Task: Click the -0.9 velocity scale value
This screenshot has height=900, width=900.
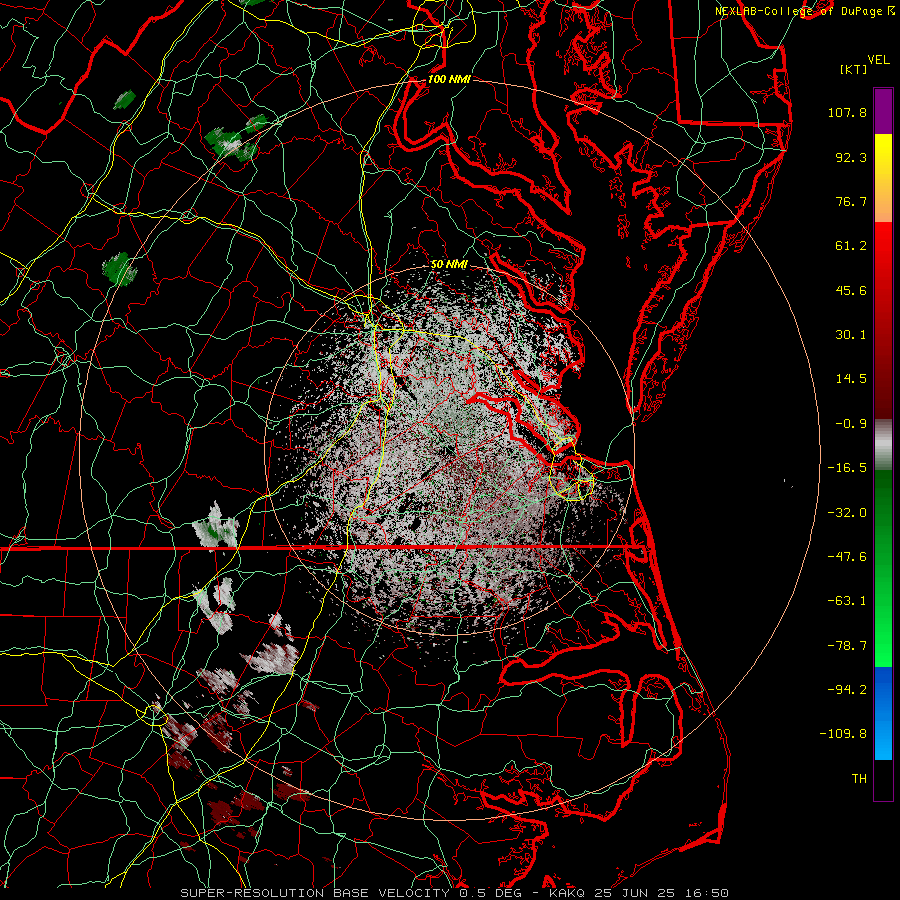Action: [x=851, y=424]
